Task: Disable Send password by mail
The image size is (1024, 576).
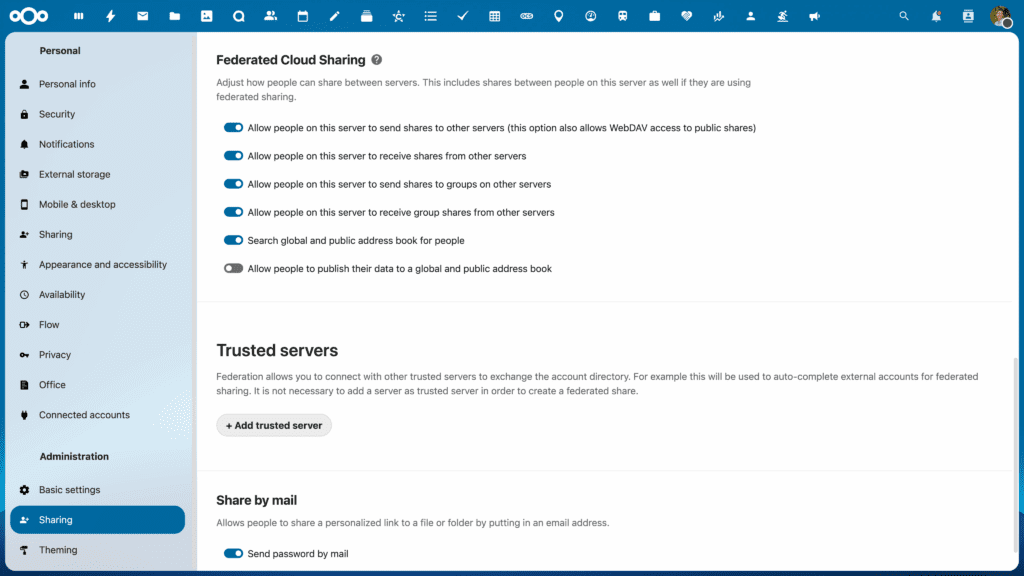Action: pyautogui.click(x=233, y=553)
